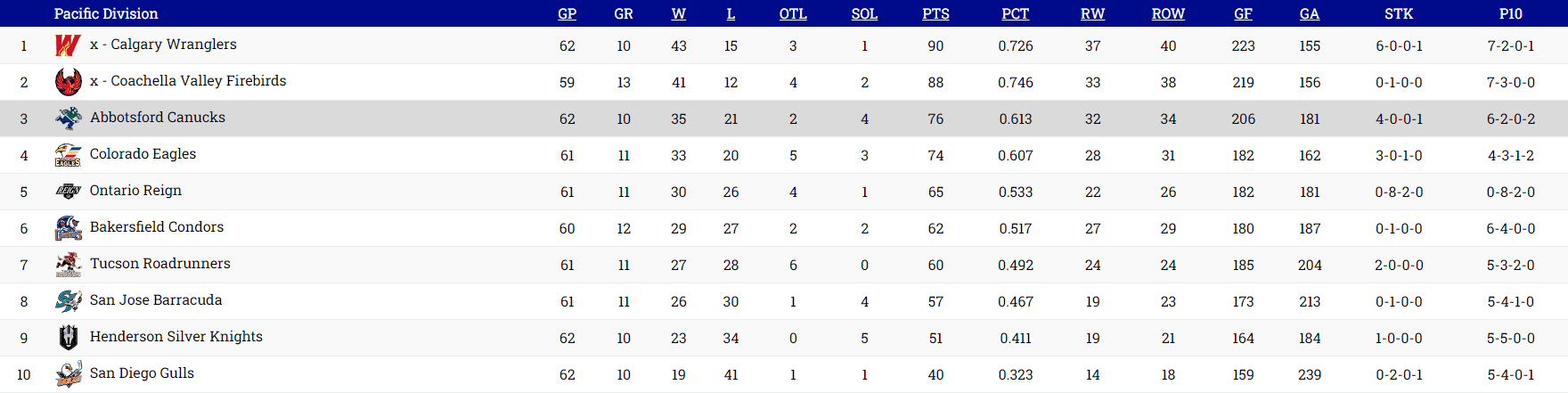This screenshot has width=1568, height=393.
Task: Click the Henderson Silver Knights logo
Action: tap(68, 338)
